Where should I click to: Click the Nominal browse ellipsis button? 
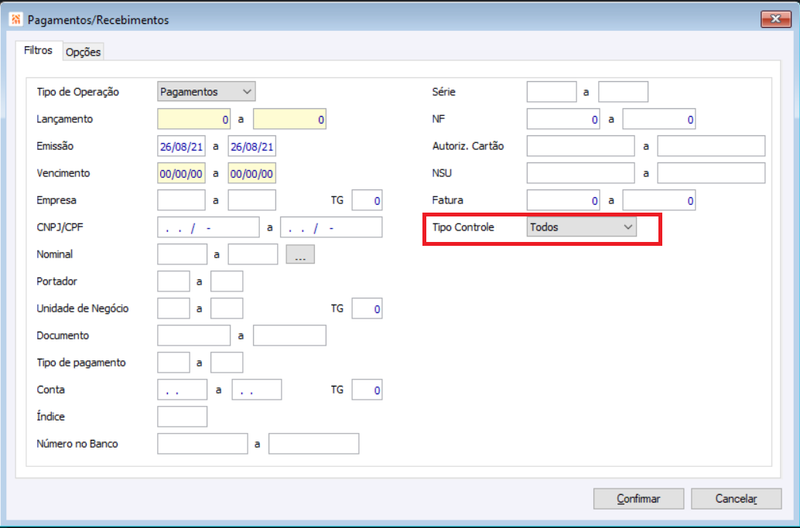point(300,254)
